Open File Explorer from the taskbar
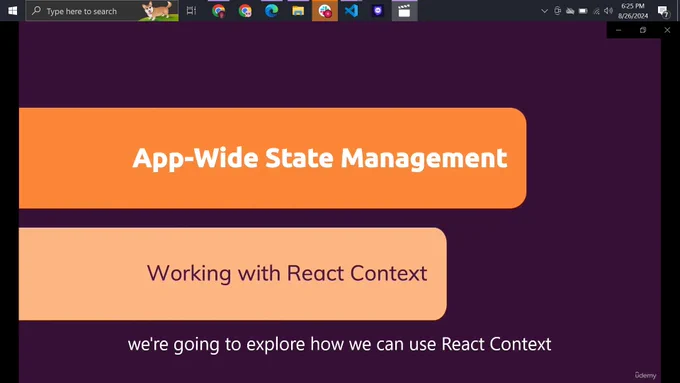Screen dimensions: 680x383 [298, 11]
